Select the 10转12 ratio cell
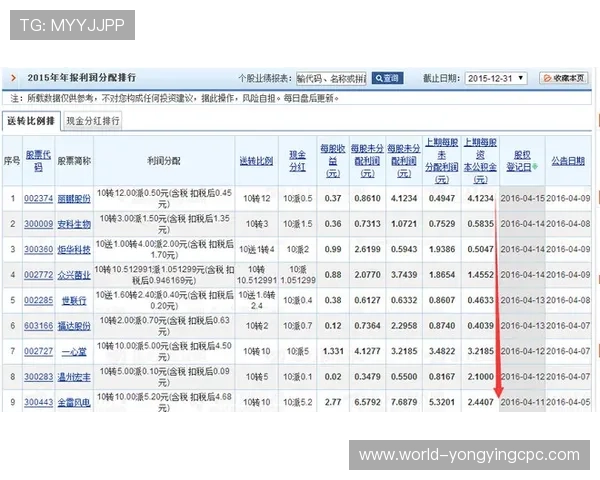Viewport: 600px width, 480px height. pyautogui.click(x=256, y=198)
